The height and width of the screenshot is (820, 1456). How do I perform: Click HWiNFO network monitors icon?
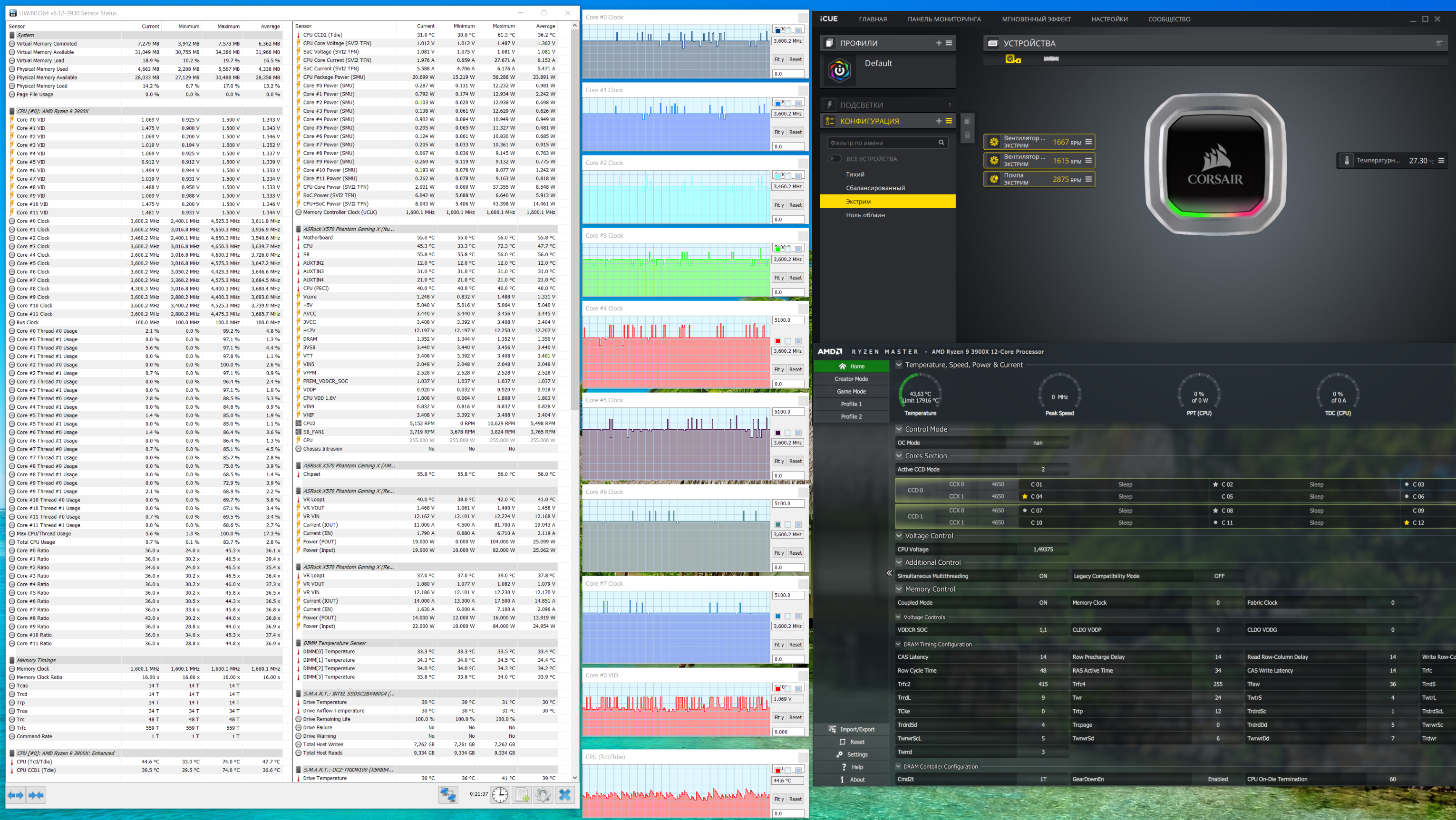point(448,795)
